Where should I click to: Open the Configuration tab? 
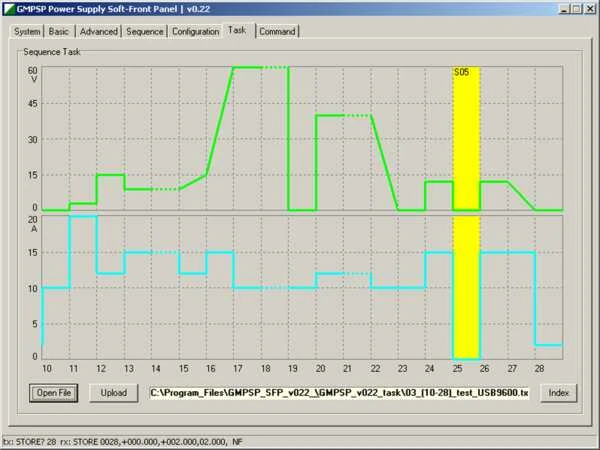pos(196,31)
